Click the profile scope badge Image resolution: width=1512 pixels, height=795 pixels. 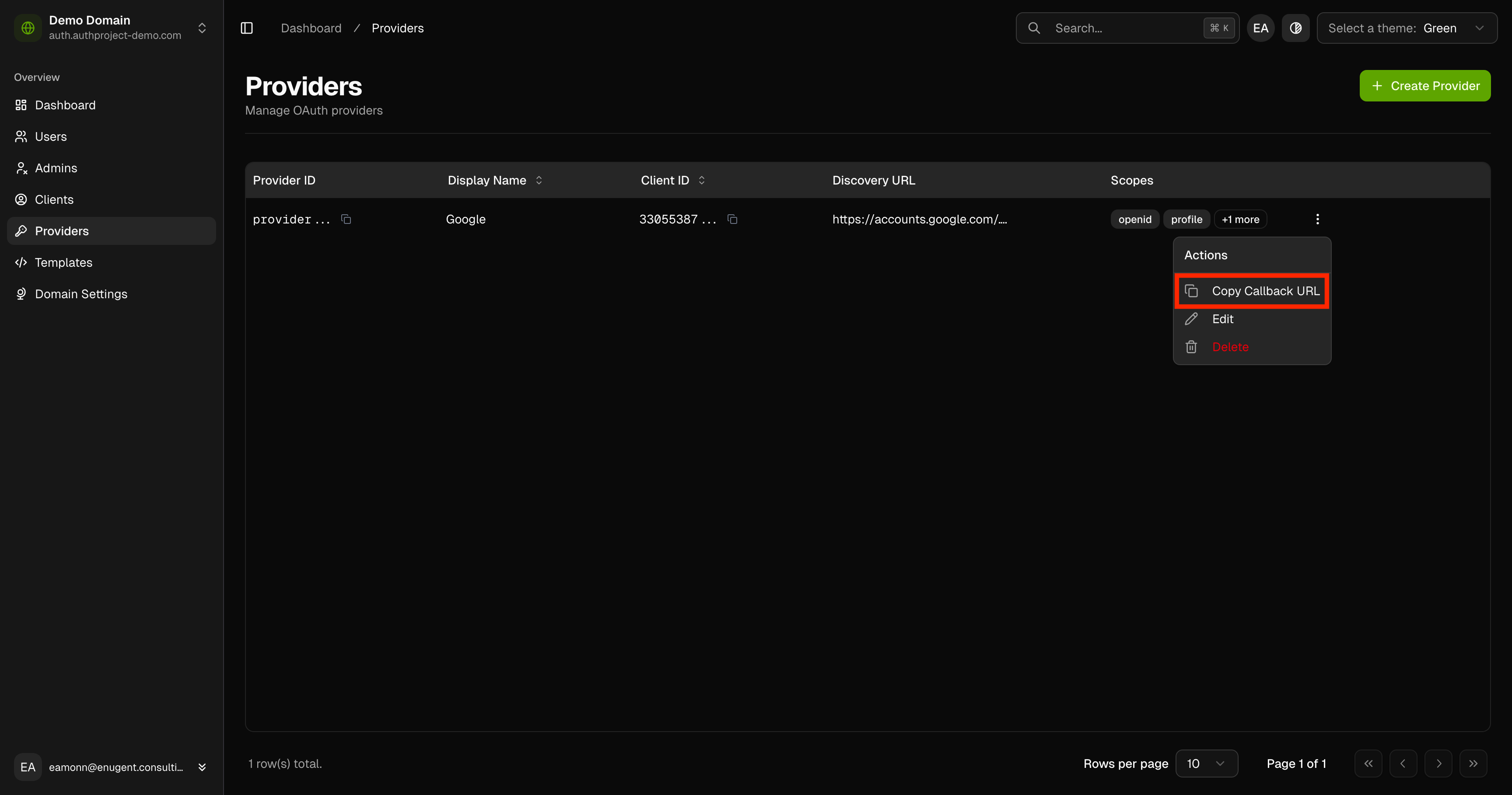coord(1186,220)
